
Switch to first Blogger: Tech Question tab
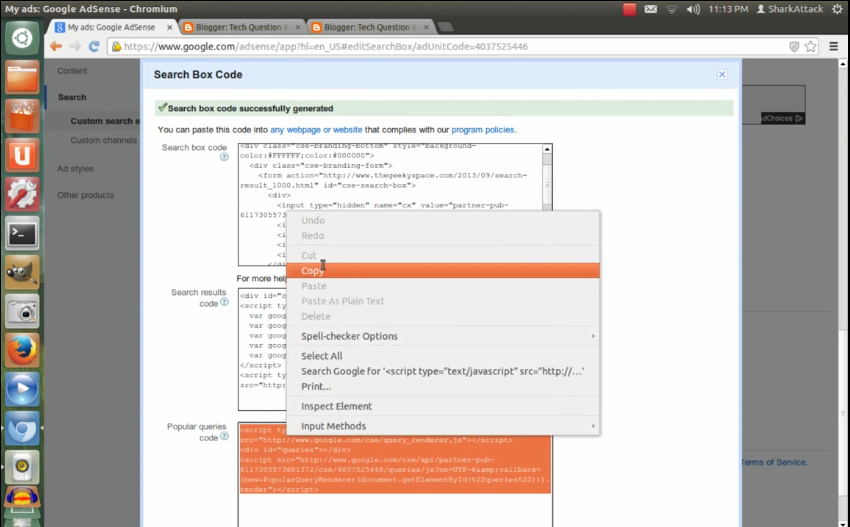(x=242, y=27)
